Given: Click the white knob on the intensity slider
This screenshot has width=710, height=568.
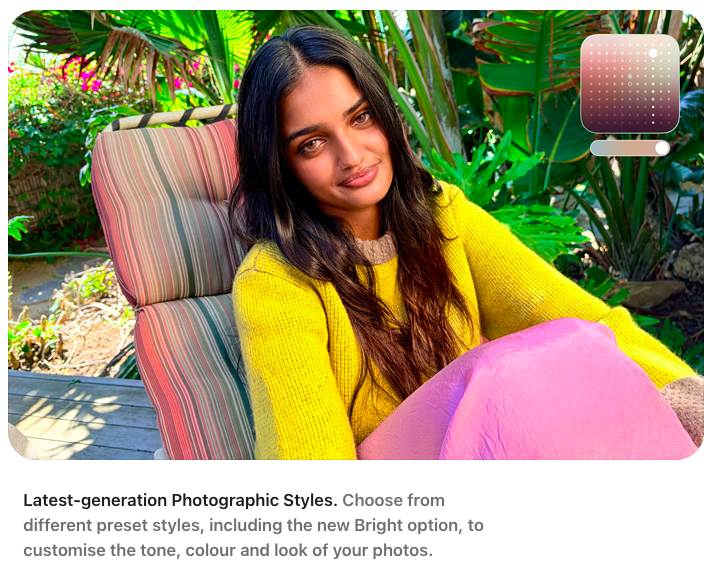Looking at the screenshot, I should click(x=662, y=148).
